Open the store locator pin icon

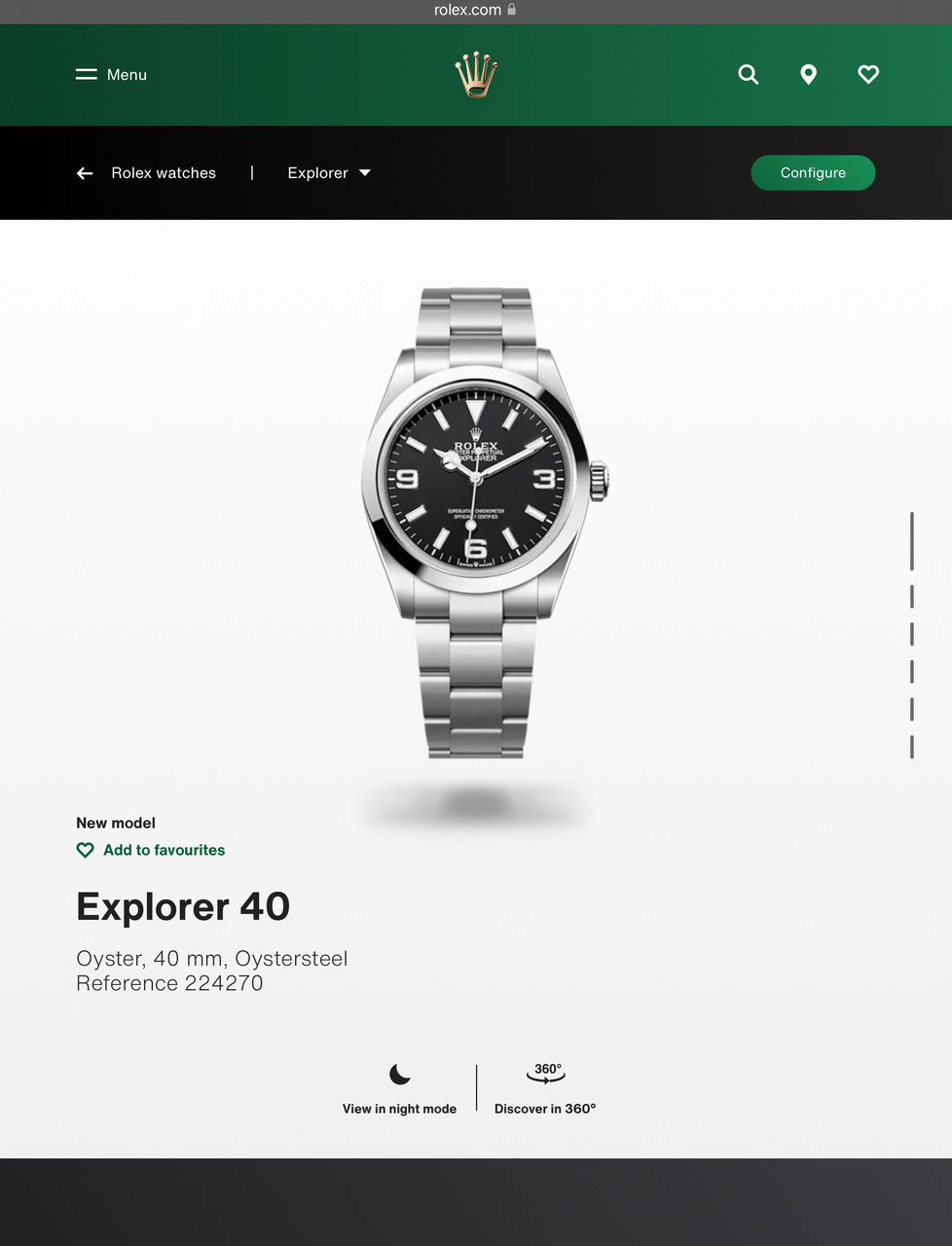[x=808, y=75]
